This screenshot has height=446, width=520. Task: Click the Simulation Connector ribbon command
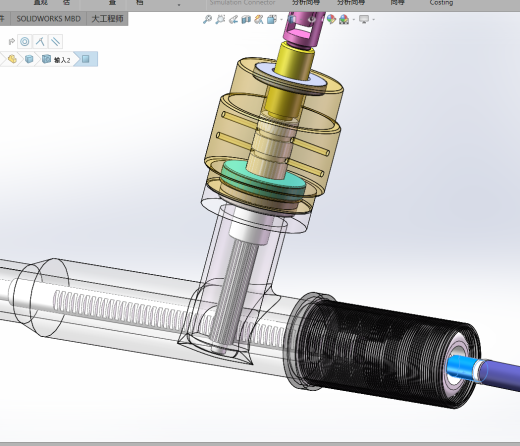click(x=242, y=3)
